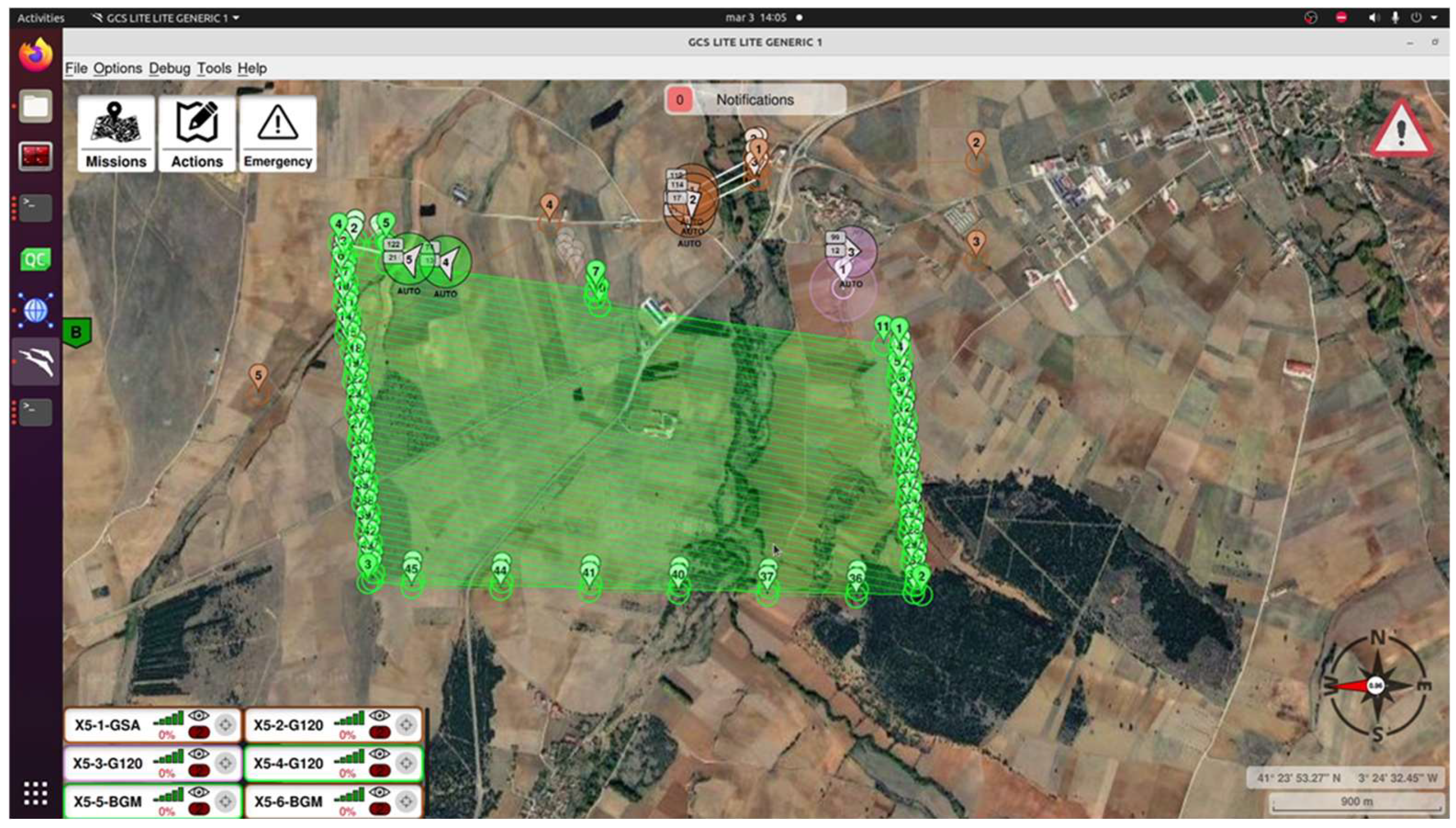Expand the Notifications panel
Screen dimensions: 1456x828
point(755,99)
